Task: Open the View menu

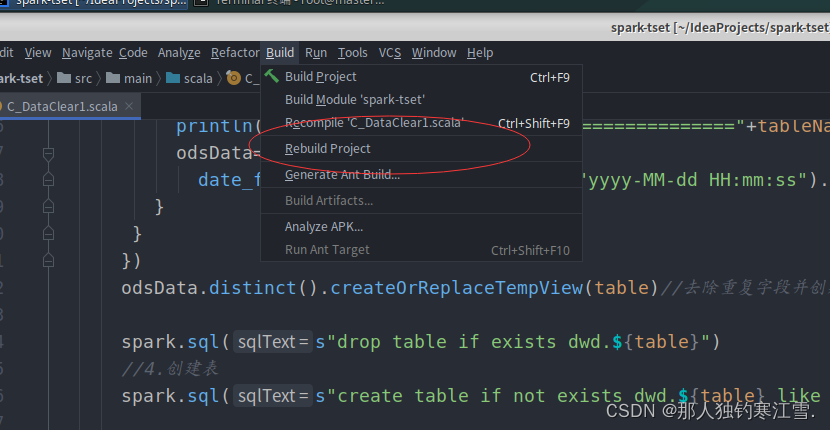Action: point(38,53)
